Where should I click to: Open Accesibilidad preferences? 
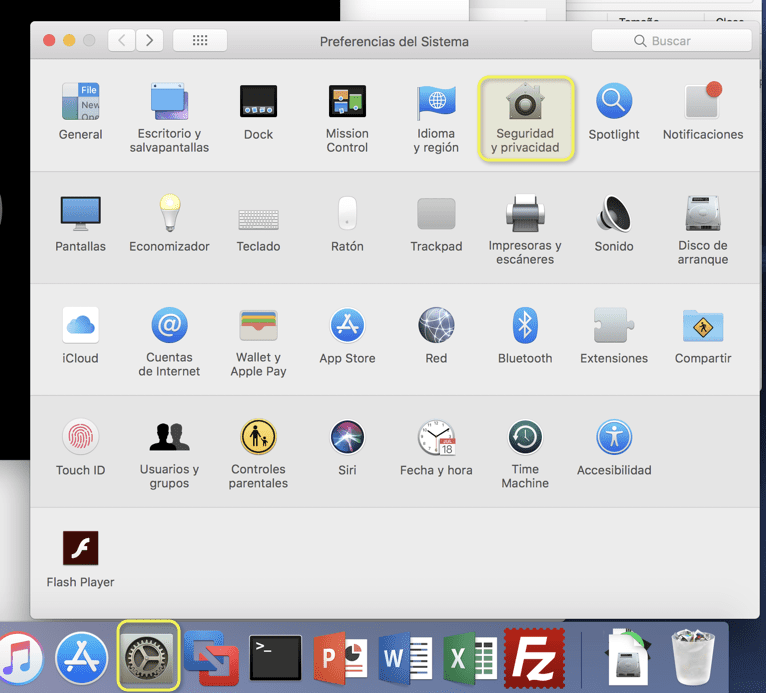(614, 447)
